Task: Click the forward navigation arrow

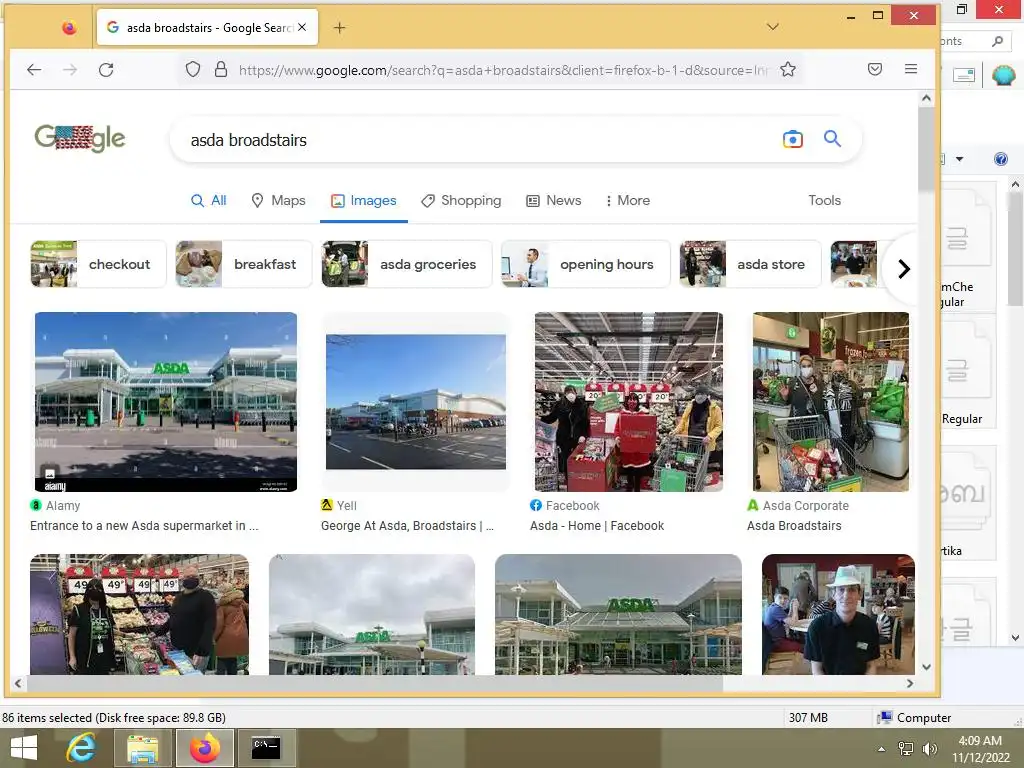Action: click(70, 70)
